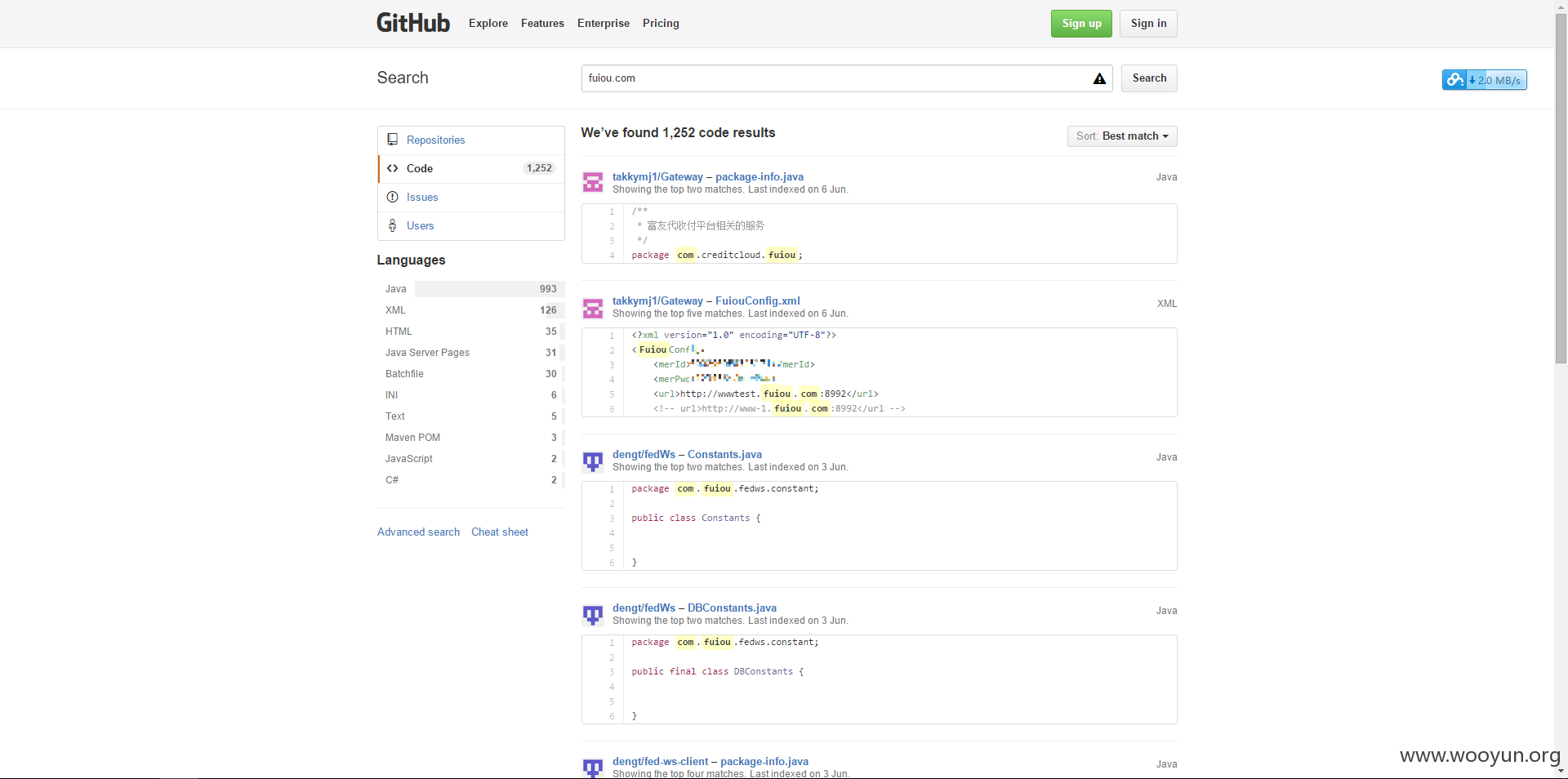1568x779 pixels.
Task: Click the warning triangle icon in search box
Action: (x=1099, y=78)
